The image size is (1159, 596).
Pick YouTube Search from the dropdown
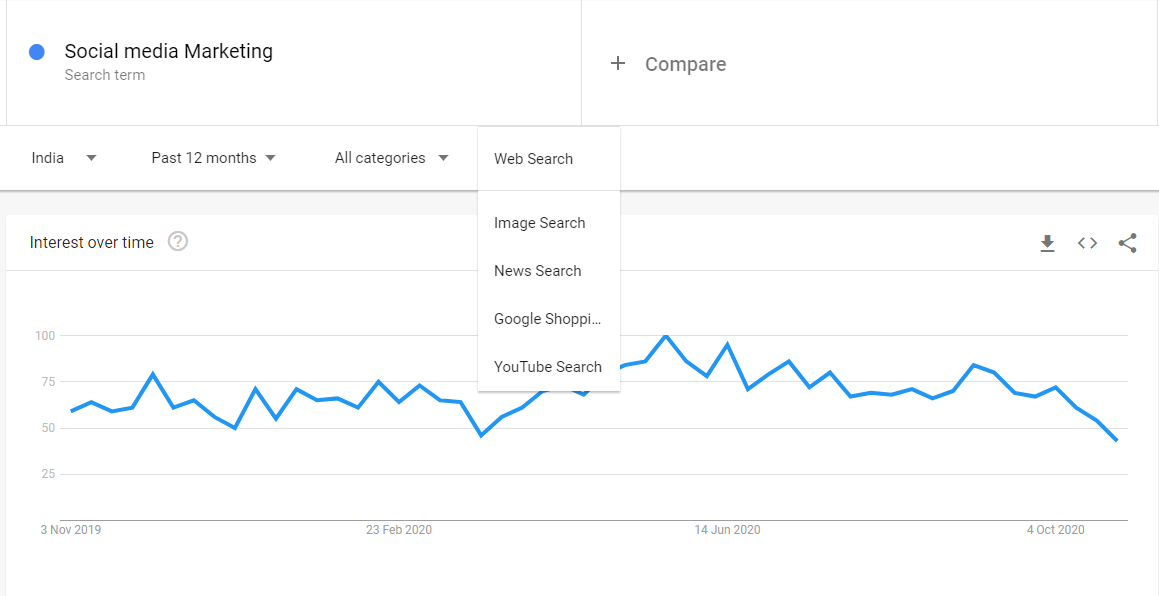548,367
